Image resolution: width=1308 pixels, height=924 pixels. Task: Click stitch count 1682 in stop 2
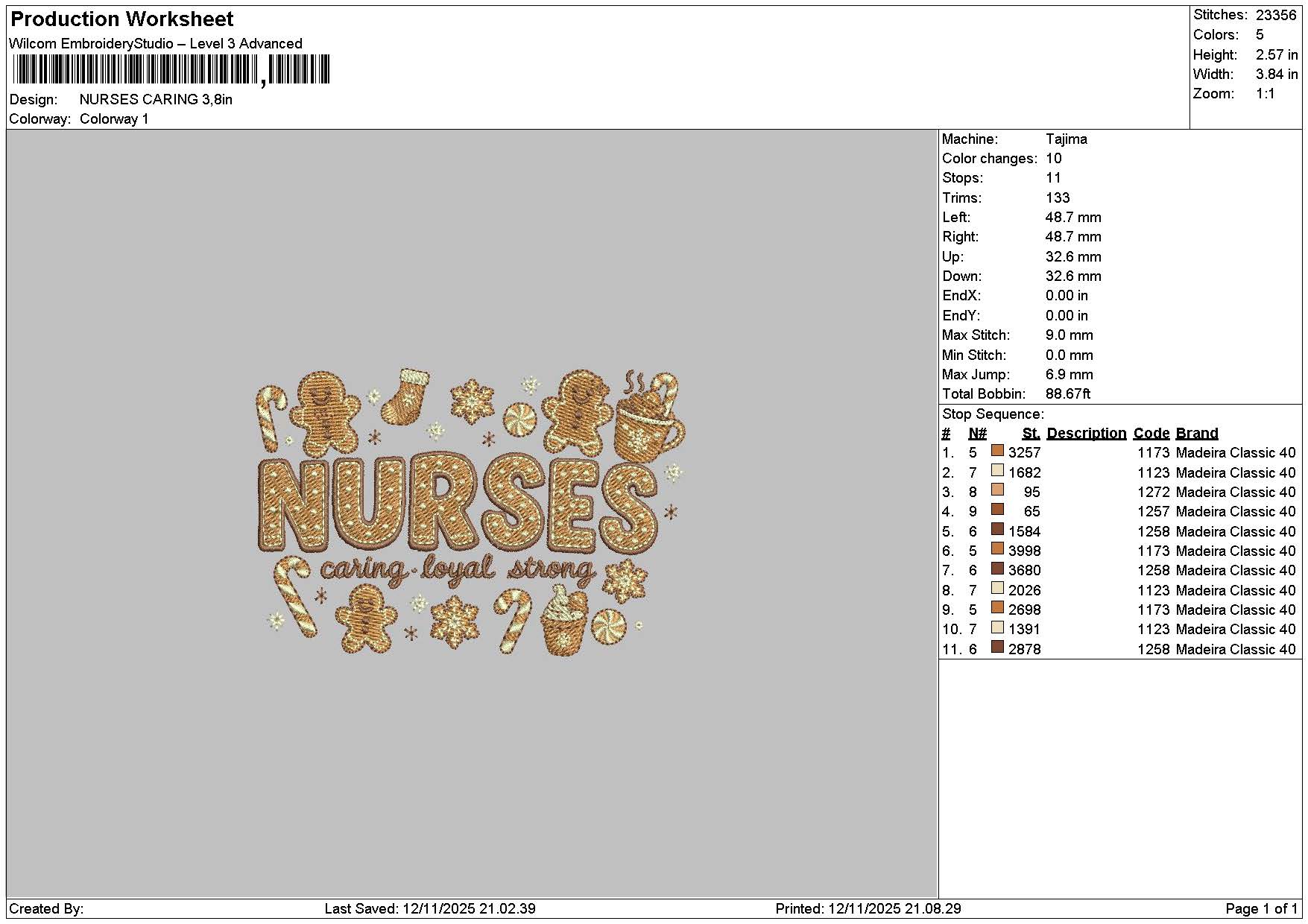[x=1024, y=473]
